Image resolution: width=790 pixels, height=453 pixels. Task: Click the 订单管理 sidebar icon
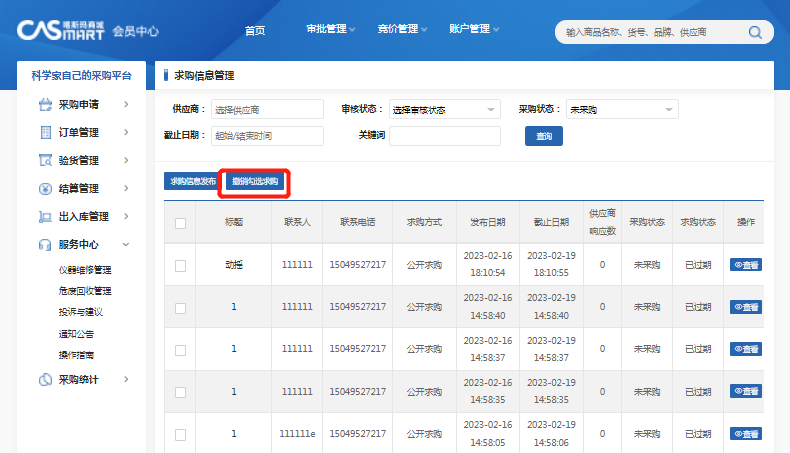45,132
